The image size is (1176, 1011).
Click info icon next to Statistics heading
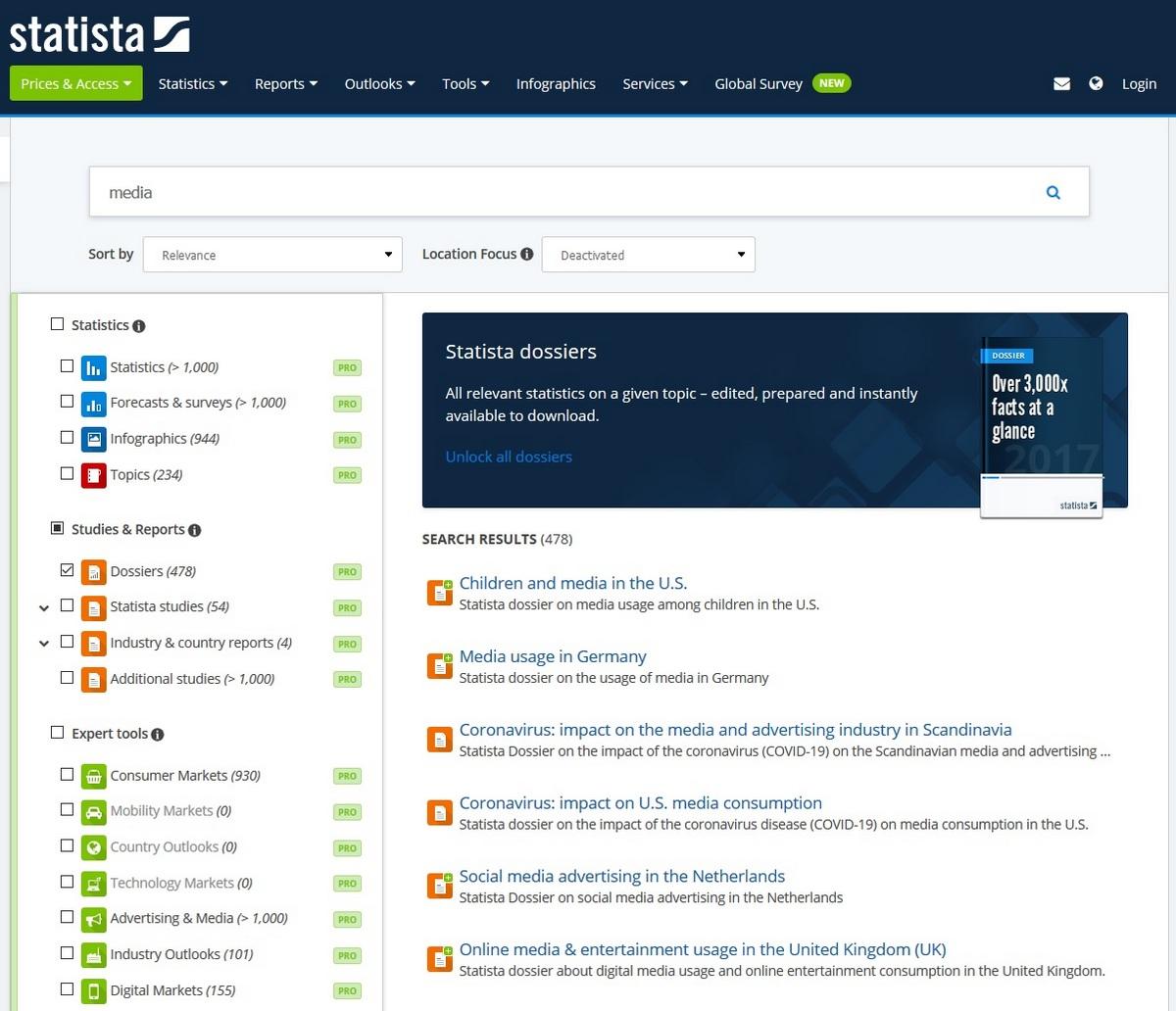(x=139, y=326)
